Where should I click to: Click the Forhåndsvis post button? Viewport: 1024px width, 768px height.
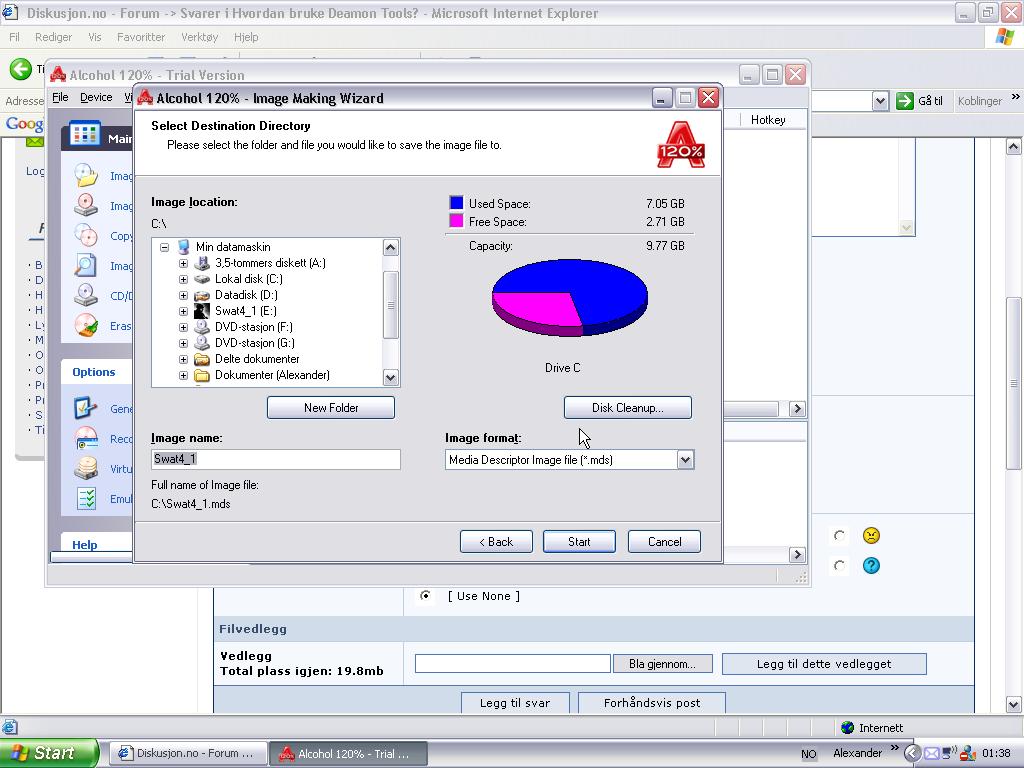652,703
